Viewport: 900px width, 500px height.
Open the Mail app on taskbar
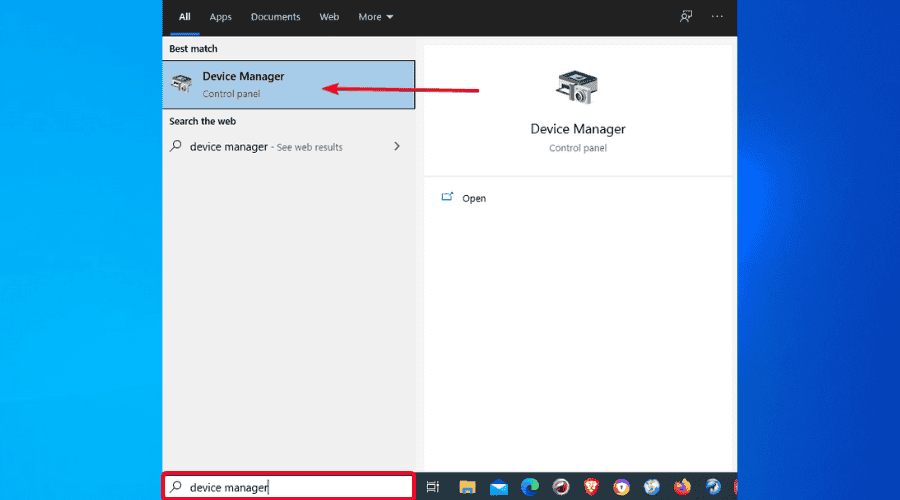click(499, 487)
